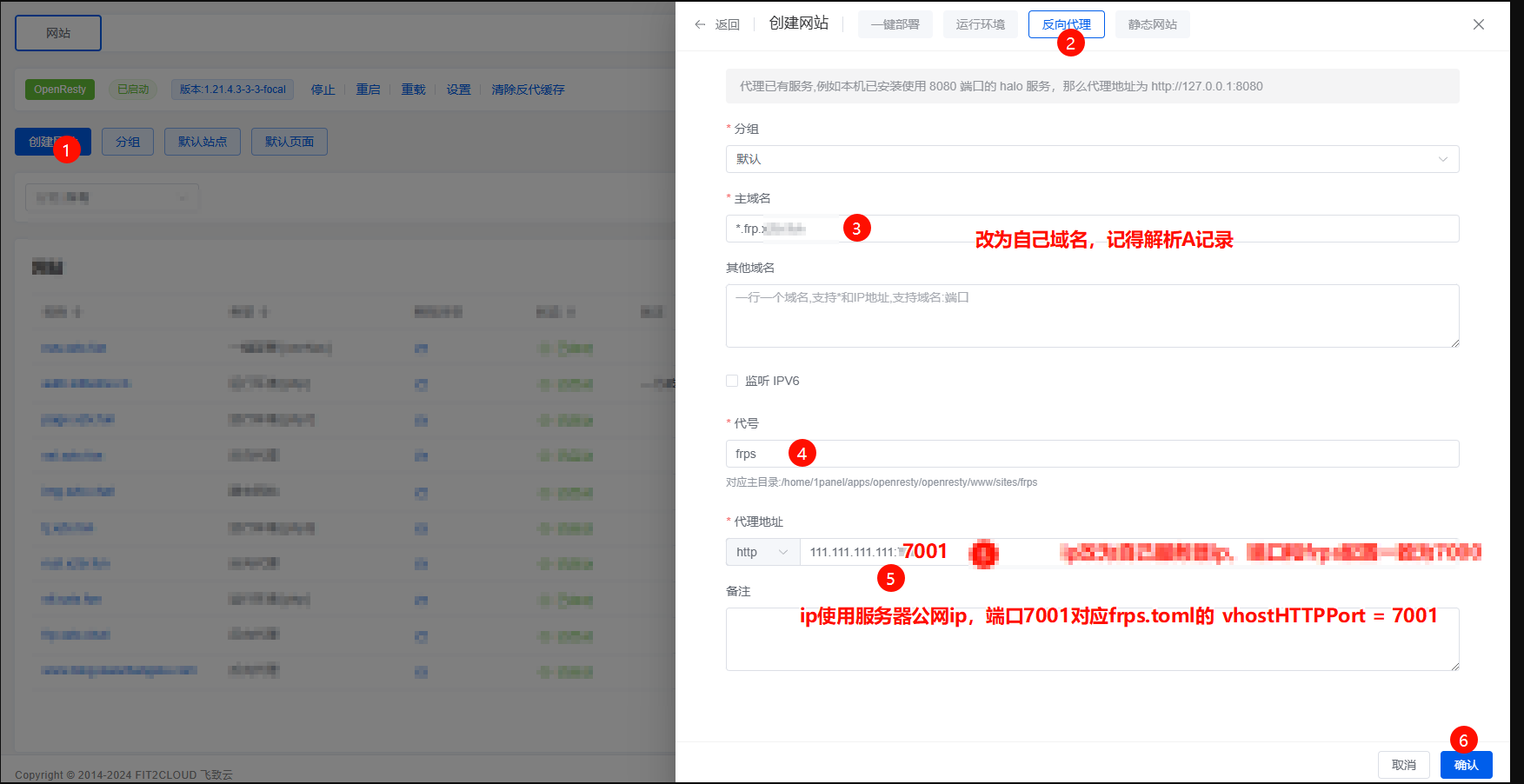Enable the 监听 IPV6 checkbox
The width and height of the screenshot is (1524, 784).
732,381
